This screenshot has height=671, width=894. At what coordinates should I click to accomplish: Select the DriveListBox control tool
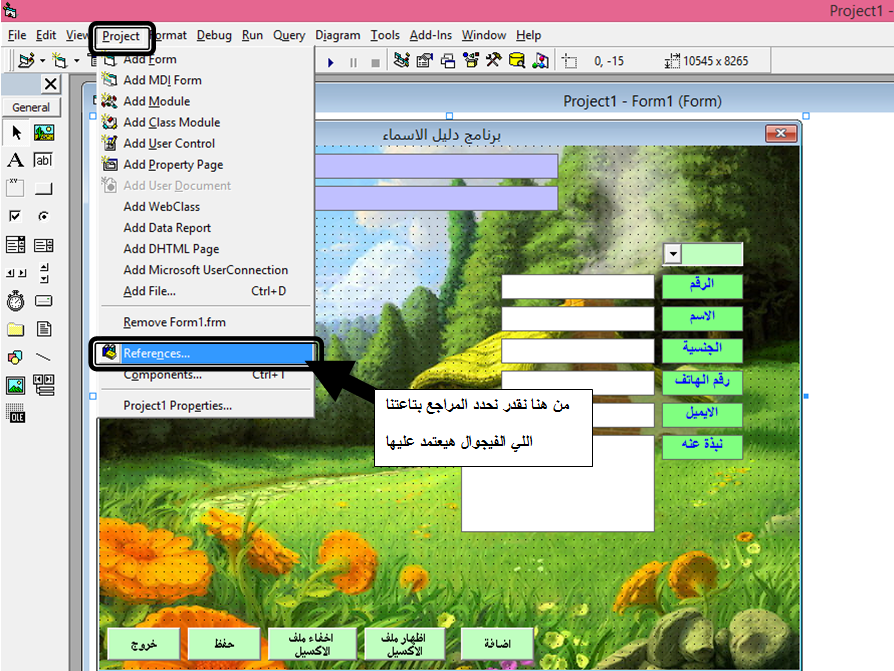44,301
